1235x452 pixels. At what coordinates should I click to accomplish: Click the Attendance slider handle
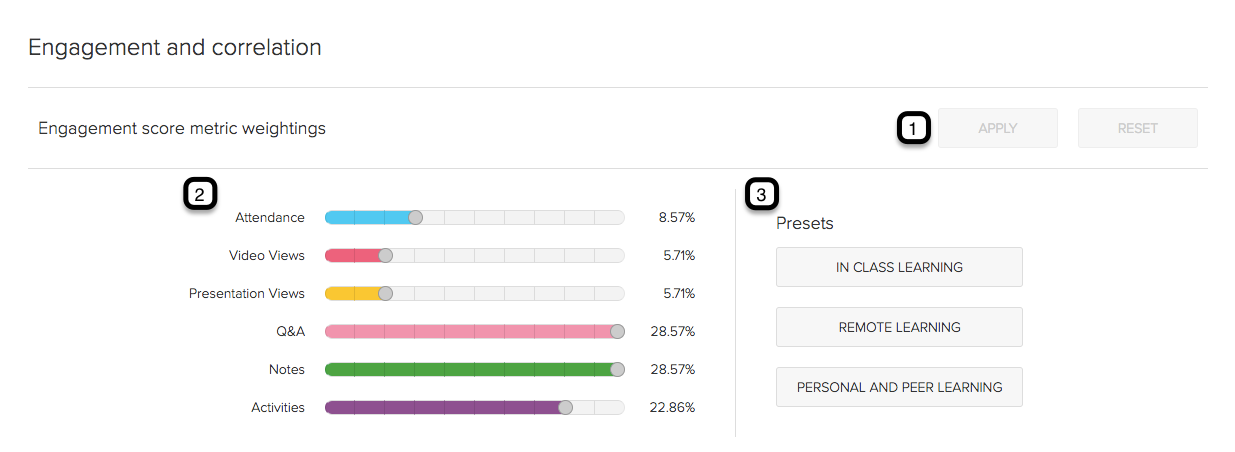[416, 217]
